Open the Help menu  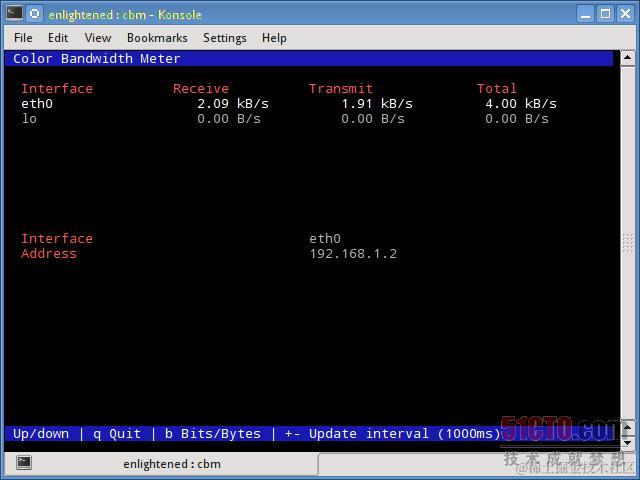(x=274, y=38)
